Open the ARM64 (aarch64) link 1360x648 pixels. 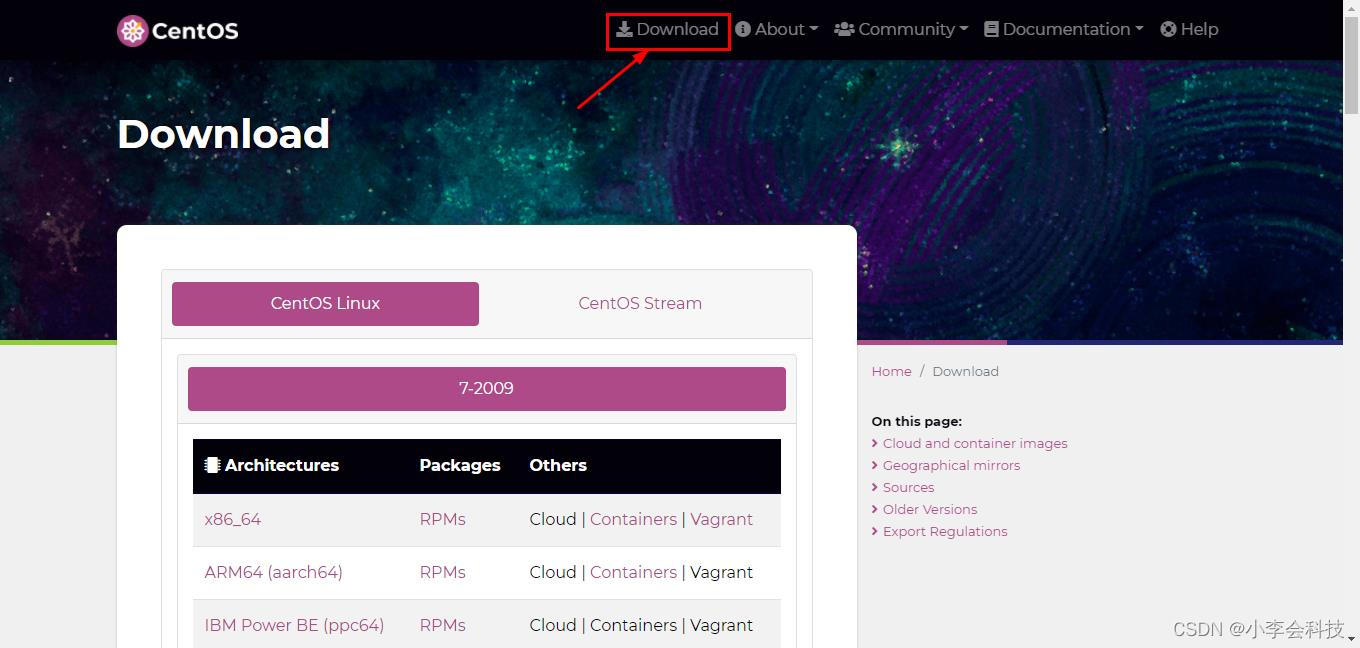(x=273, y=572)
